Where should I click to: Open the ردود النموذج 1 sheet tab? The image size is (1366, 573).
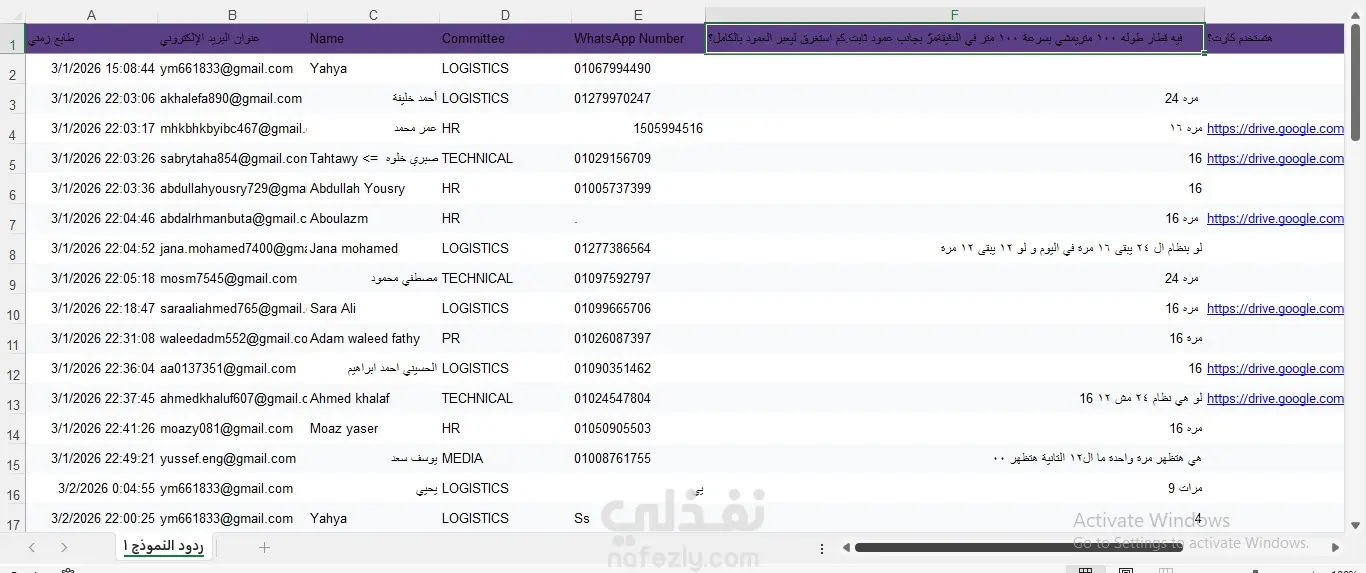pos(164,547)
